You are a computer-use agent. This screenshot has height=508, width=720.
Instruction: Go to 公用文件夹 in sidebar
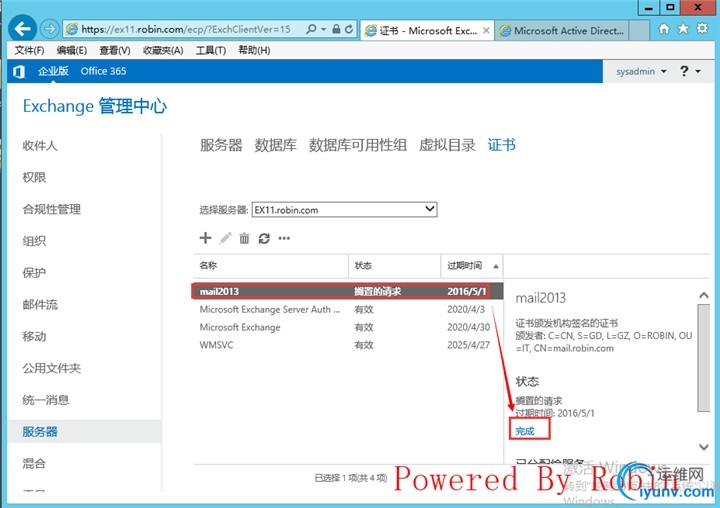click(51, 368)
